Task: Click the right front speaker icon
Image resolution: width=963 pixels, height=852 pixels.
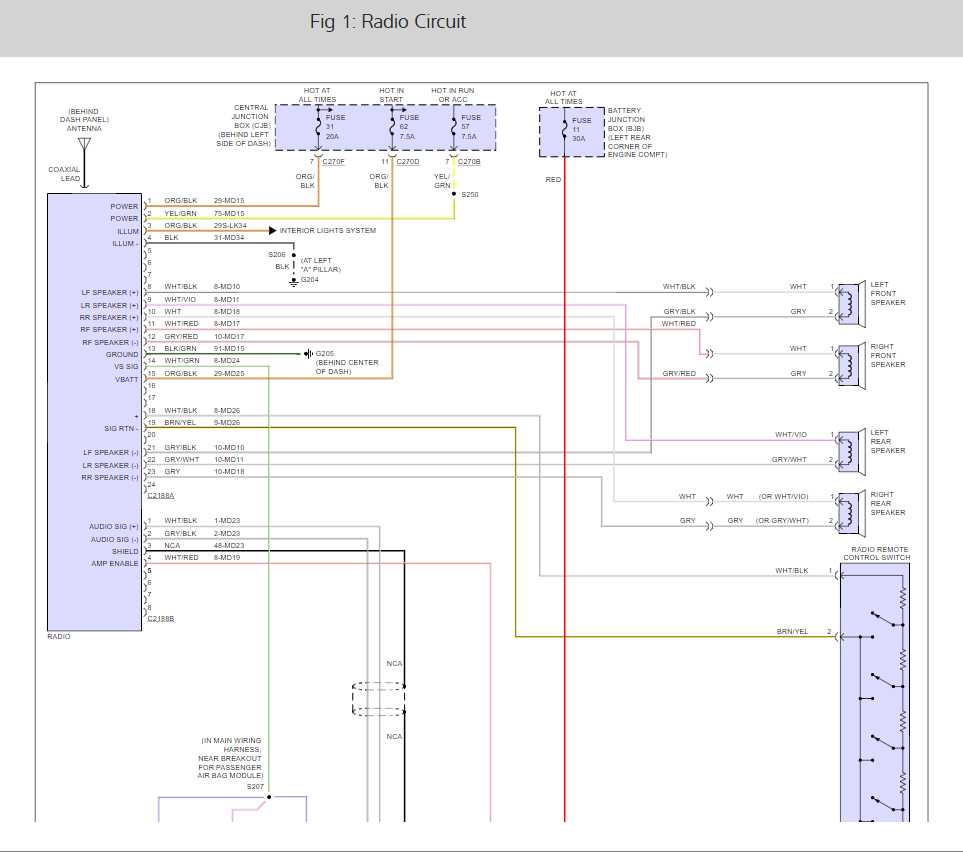Action: pos(851,364)
